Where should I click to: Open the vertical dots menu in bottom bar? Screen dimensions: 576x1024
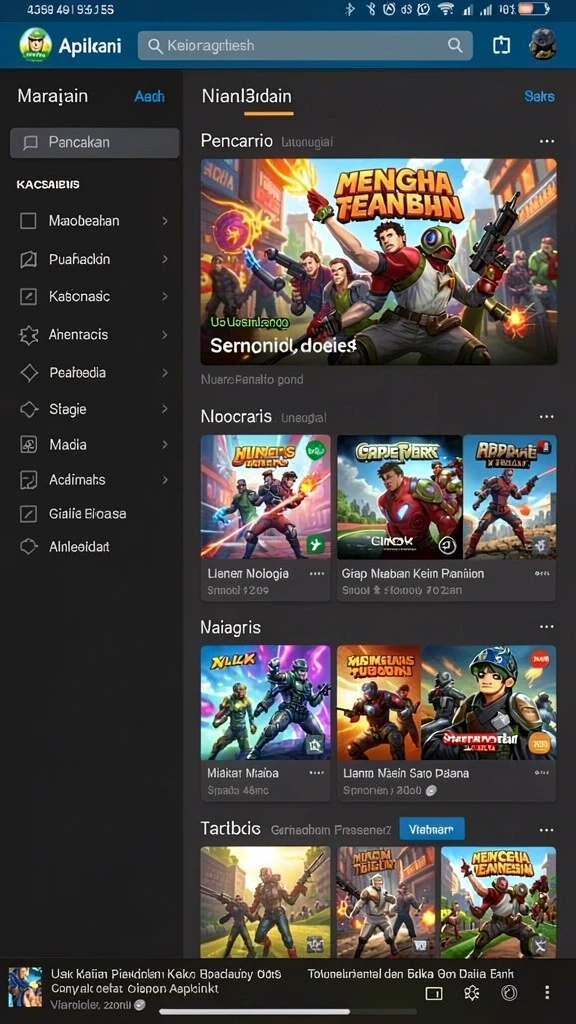coord(547,993)
